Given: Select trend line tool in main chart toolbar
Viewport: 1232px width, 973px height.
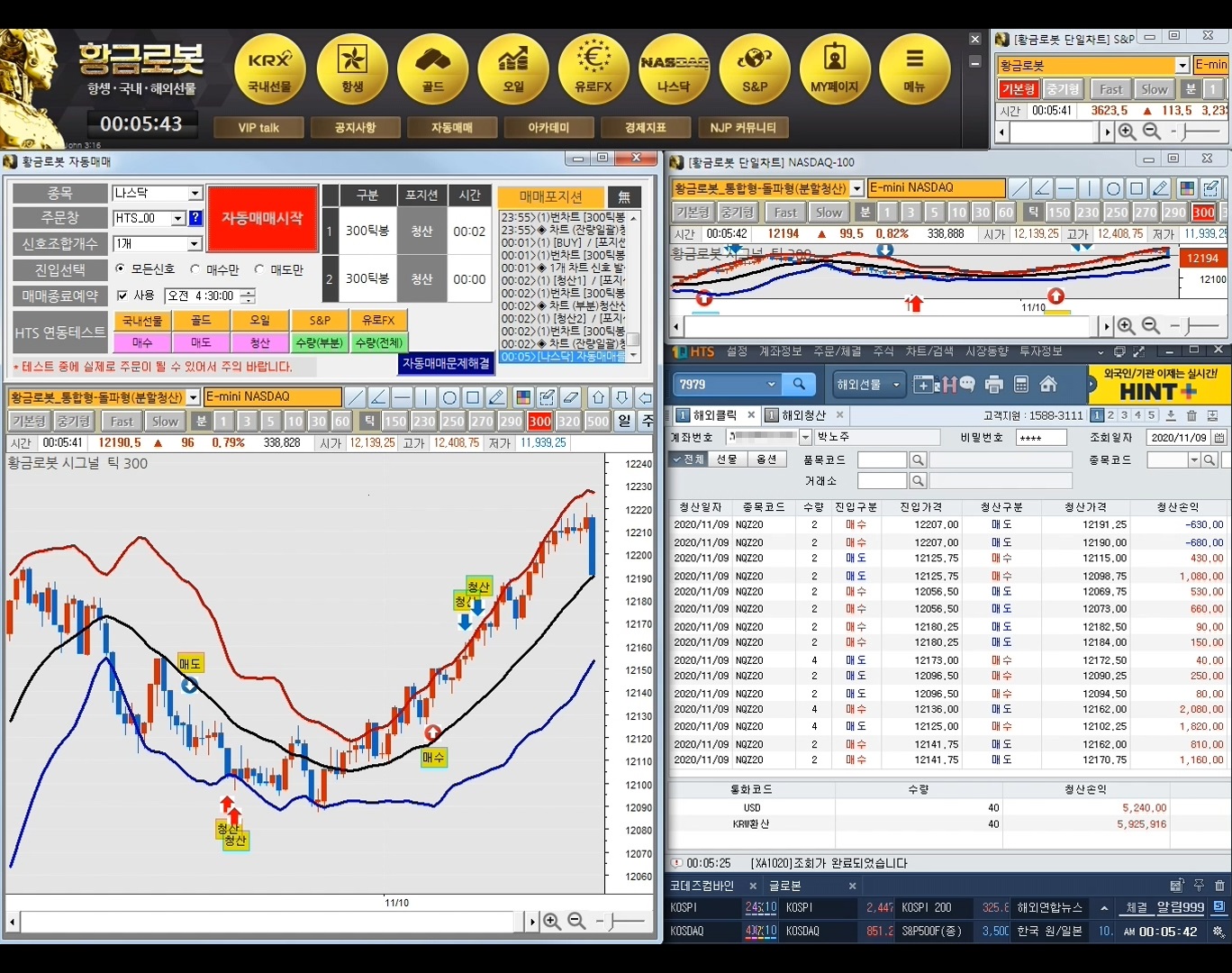Looking at the screenshot, I should coord(356,397).
